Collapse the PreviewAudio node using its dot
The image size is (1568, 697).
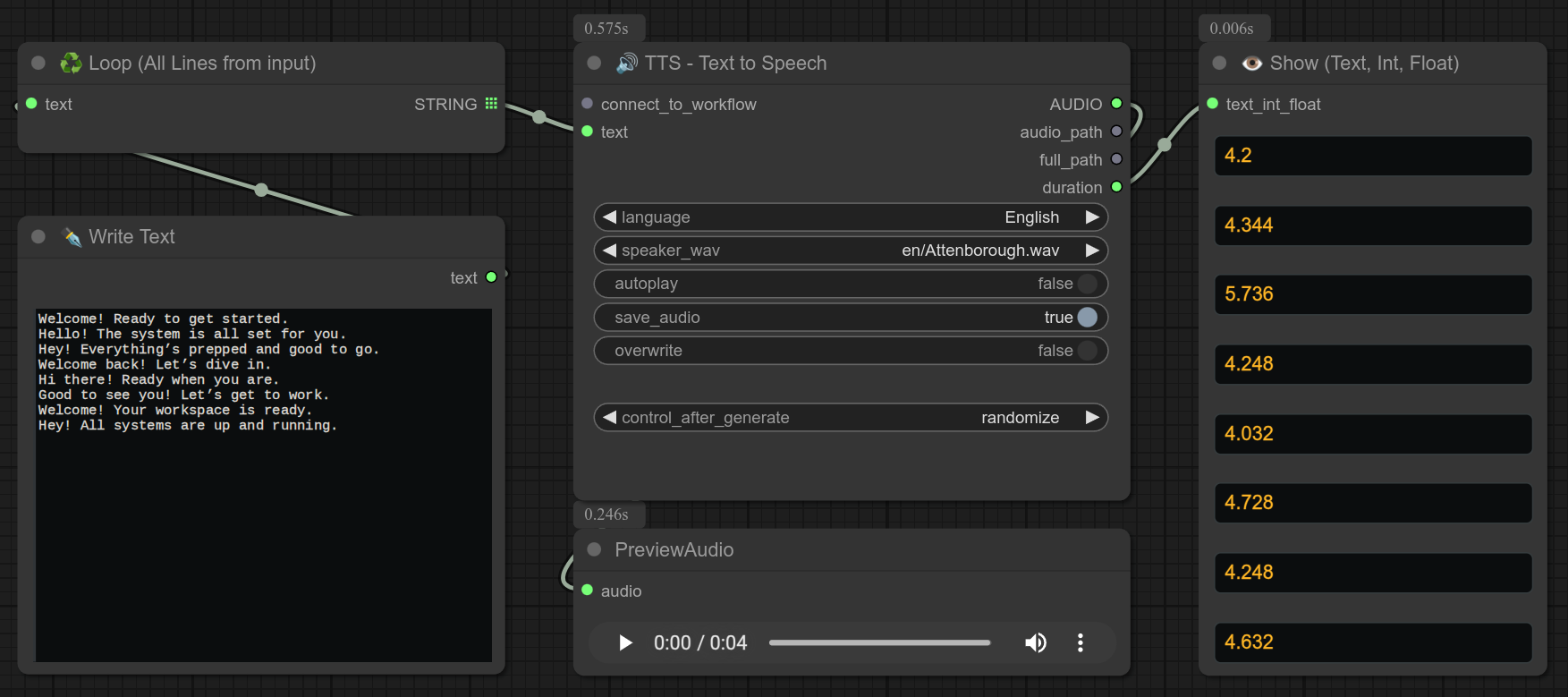coord(594,549)
